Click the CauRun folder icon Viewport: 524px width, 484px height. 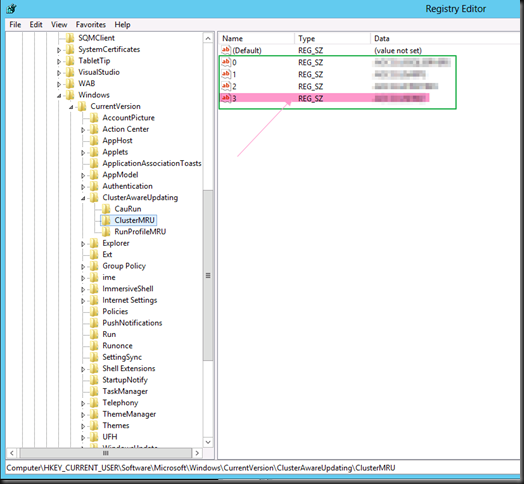point(106,209)
